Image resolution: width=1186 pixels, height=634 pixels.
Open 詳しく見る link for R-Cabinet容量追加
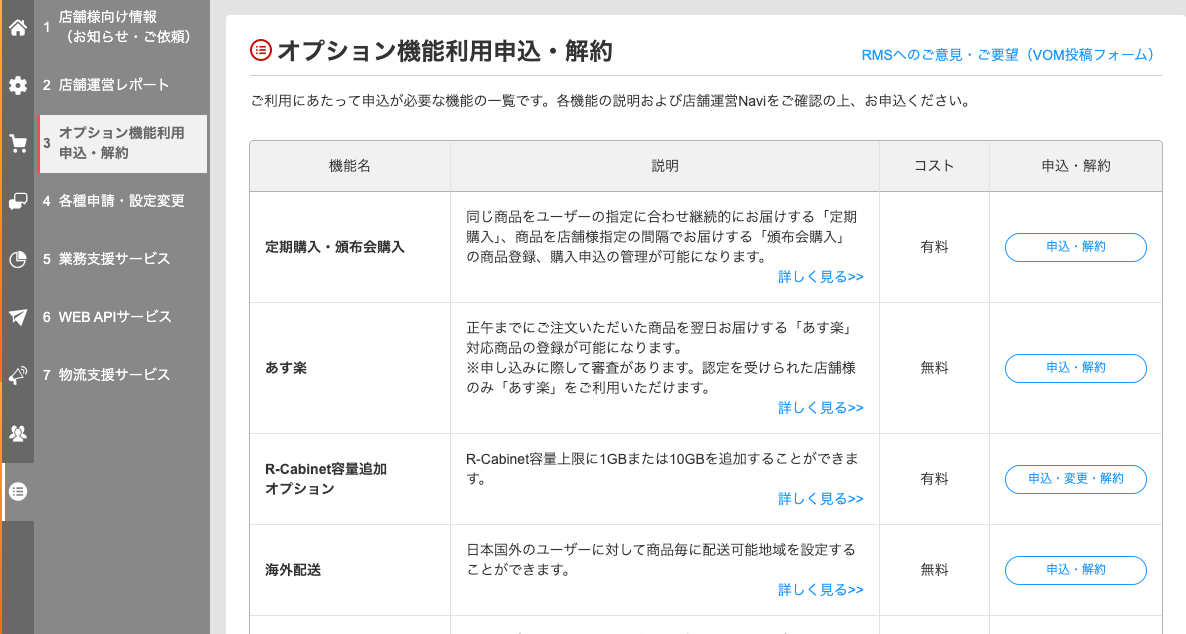coord(821,499)
